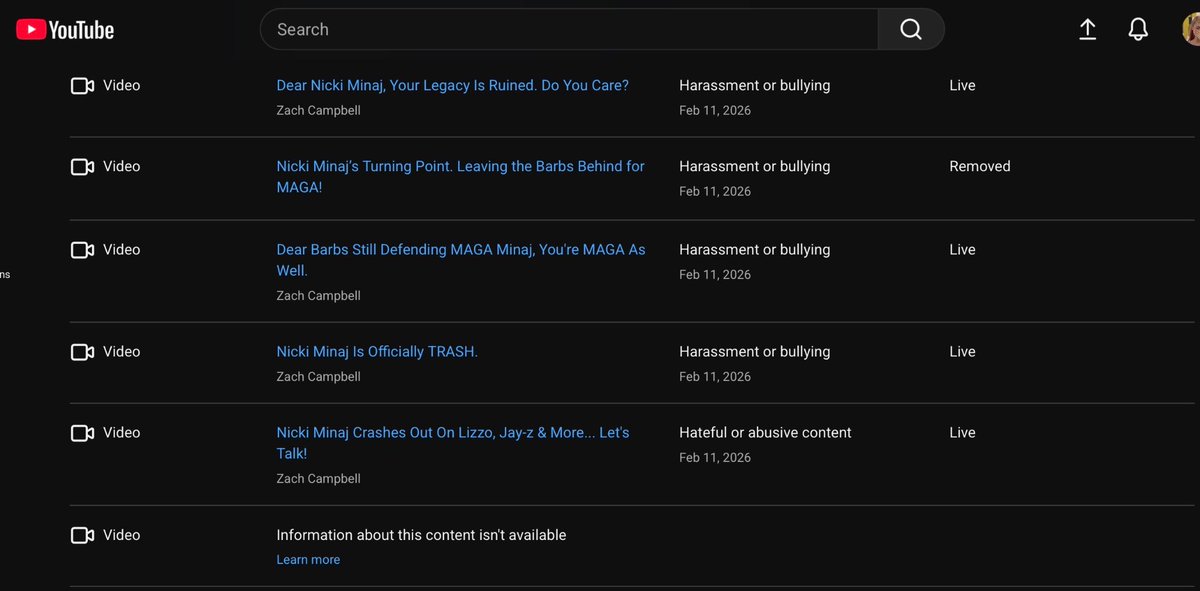Click the video icon next to the removed MAGA video
1200x591 pixels.
82,166
